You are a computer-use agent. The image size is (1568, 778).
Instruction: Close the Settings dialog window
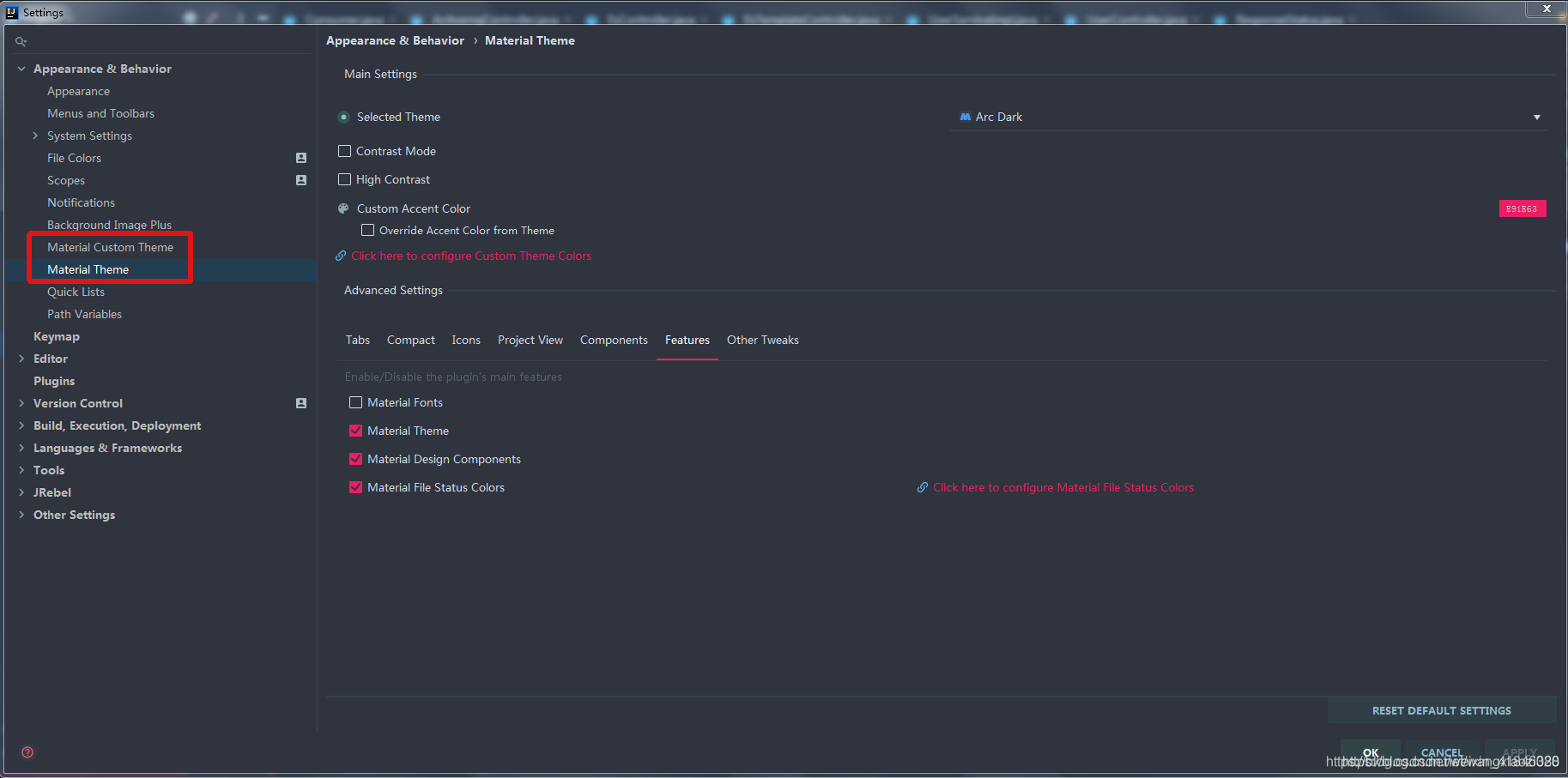click(1547, 9)
